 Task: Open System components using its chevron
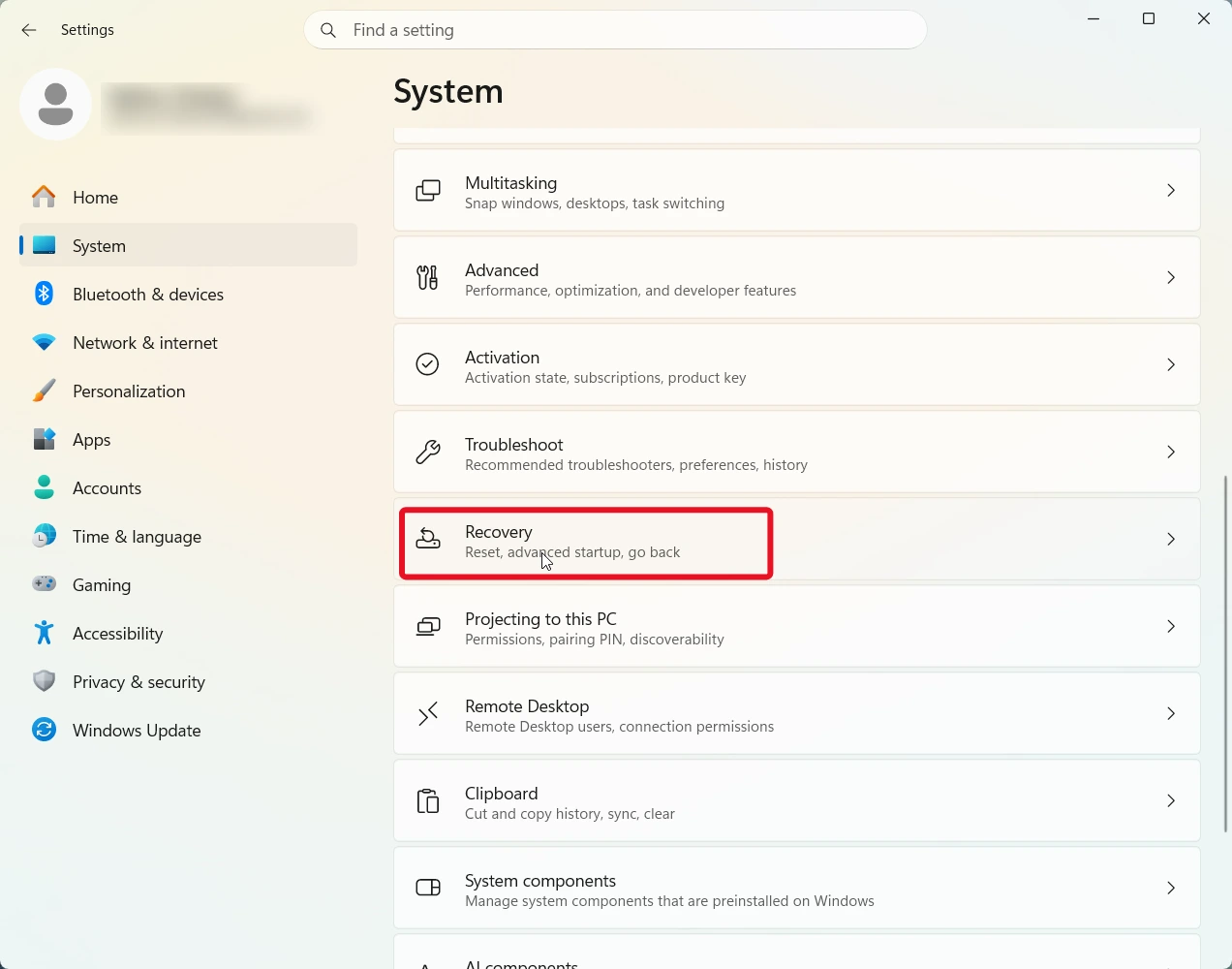pos(1171,888)
